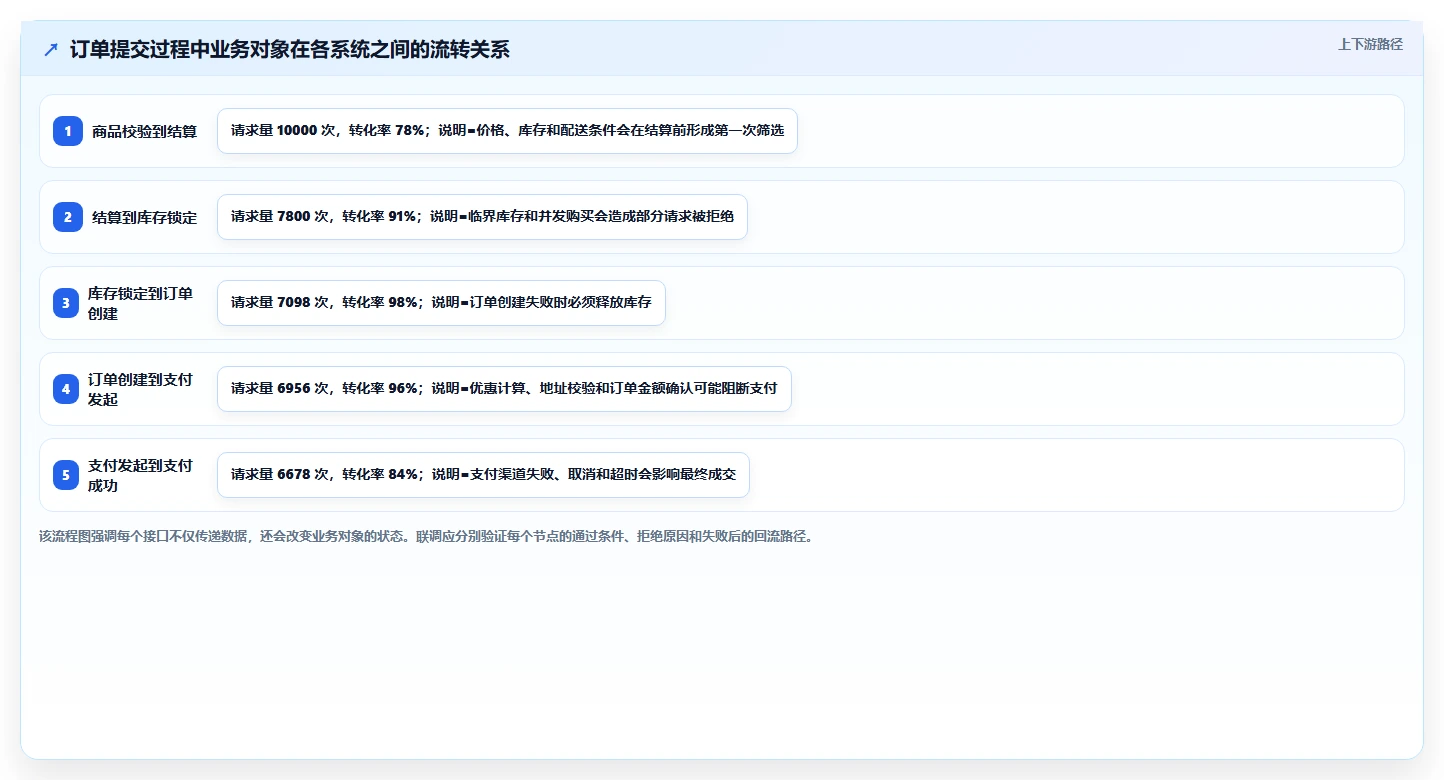Viewport: 1444px width, 780px height.
Task: Click step number badge 3
Action: [66, 303]
